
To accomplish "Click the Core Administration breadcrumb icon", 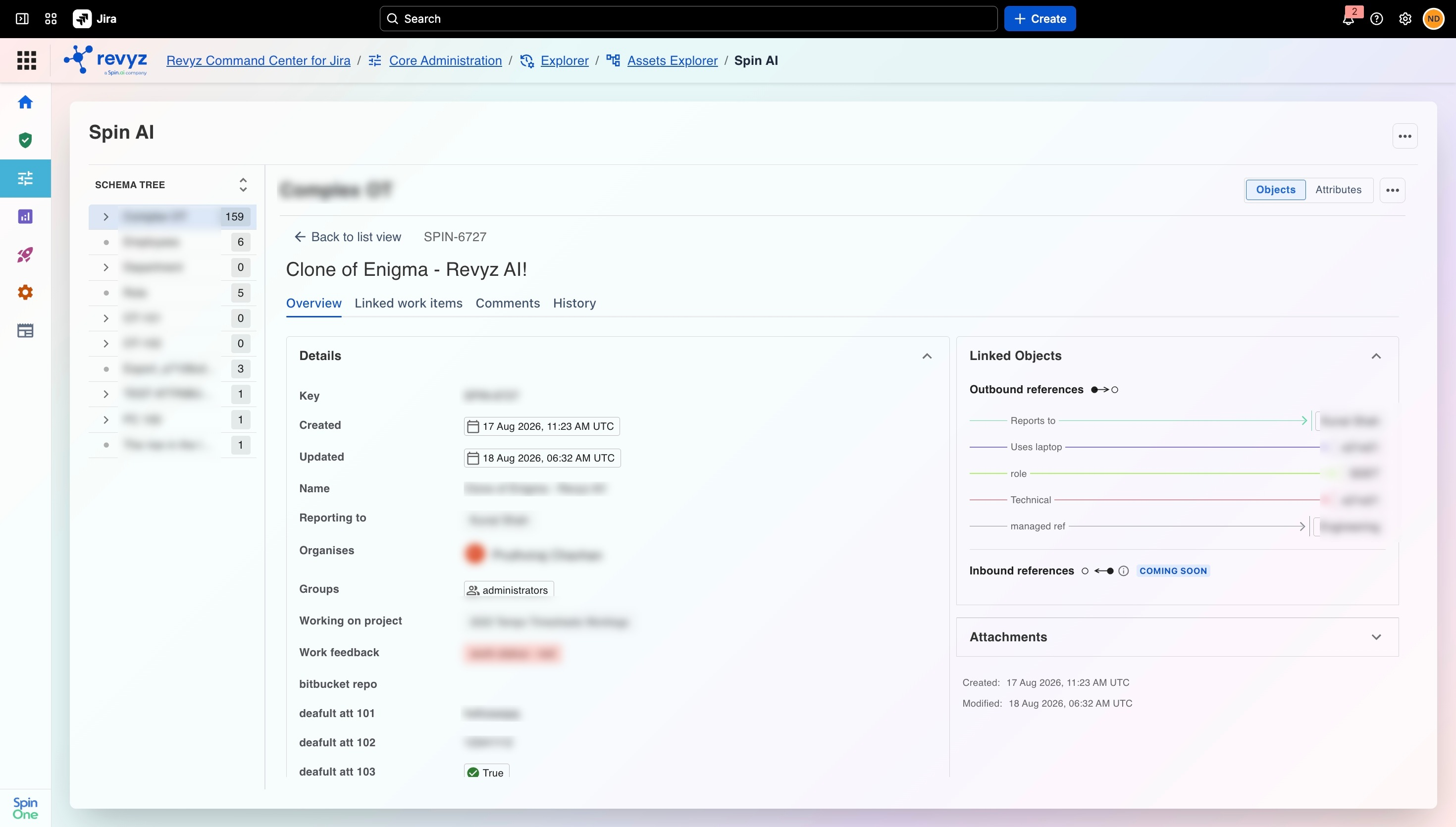I will pyautogui.click(x=375, y=60).
